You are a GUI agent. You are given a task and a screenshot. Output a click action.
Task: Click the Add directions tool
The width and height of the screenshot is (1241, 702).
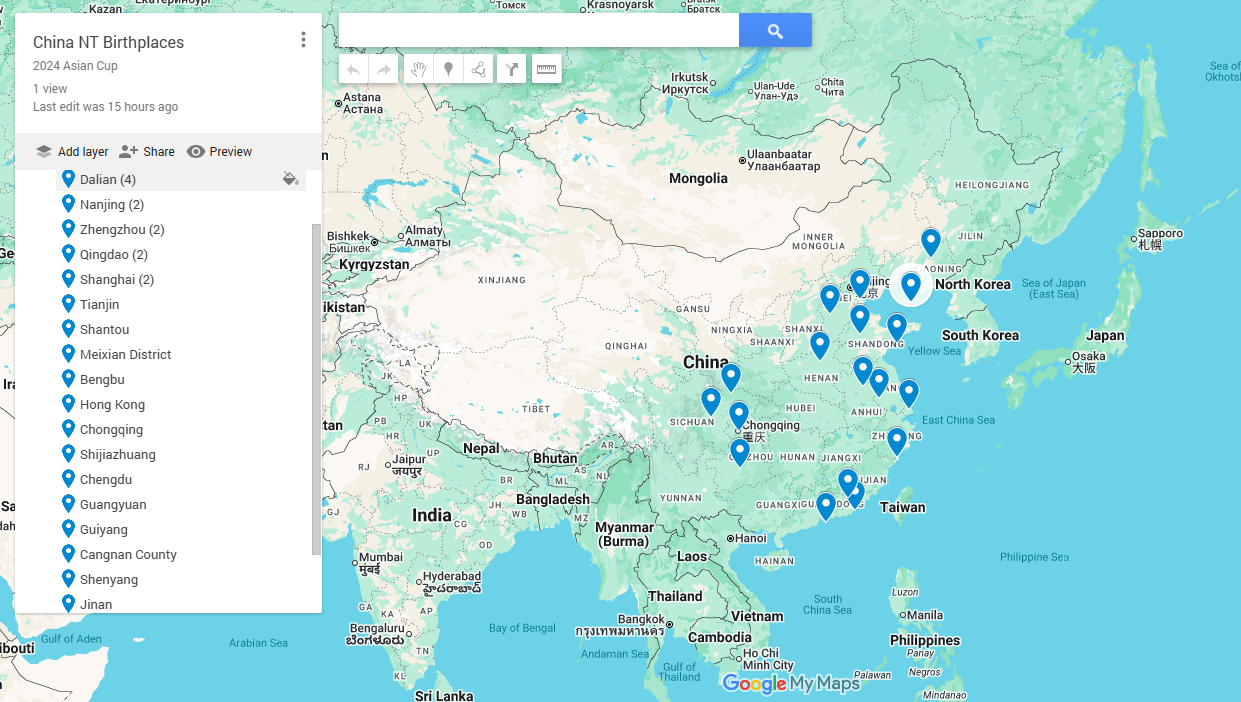(512, 69)
